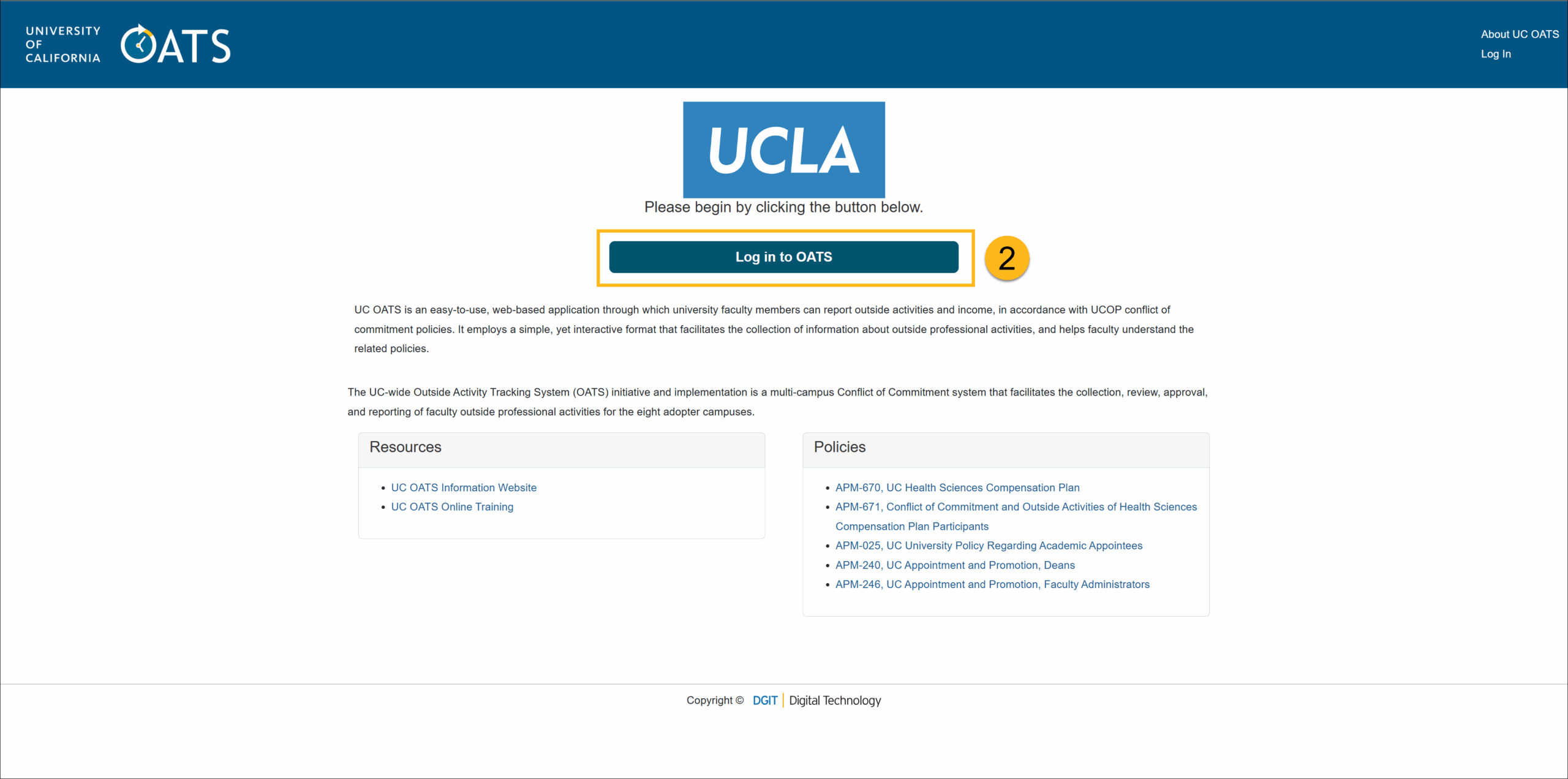
Task: Click Digital Technology footer text
Action: point(834,700)
